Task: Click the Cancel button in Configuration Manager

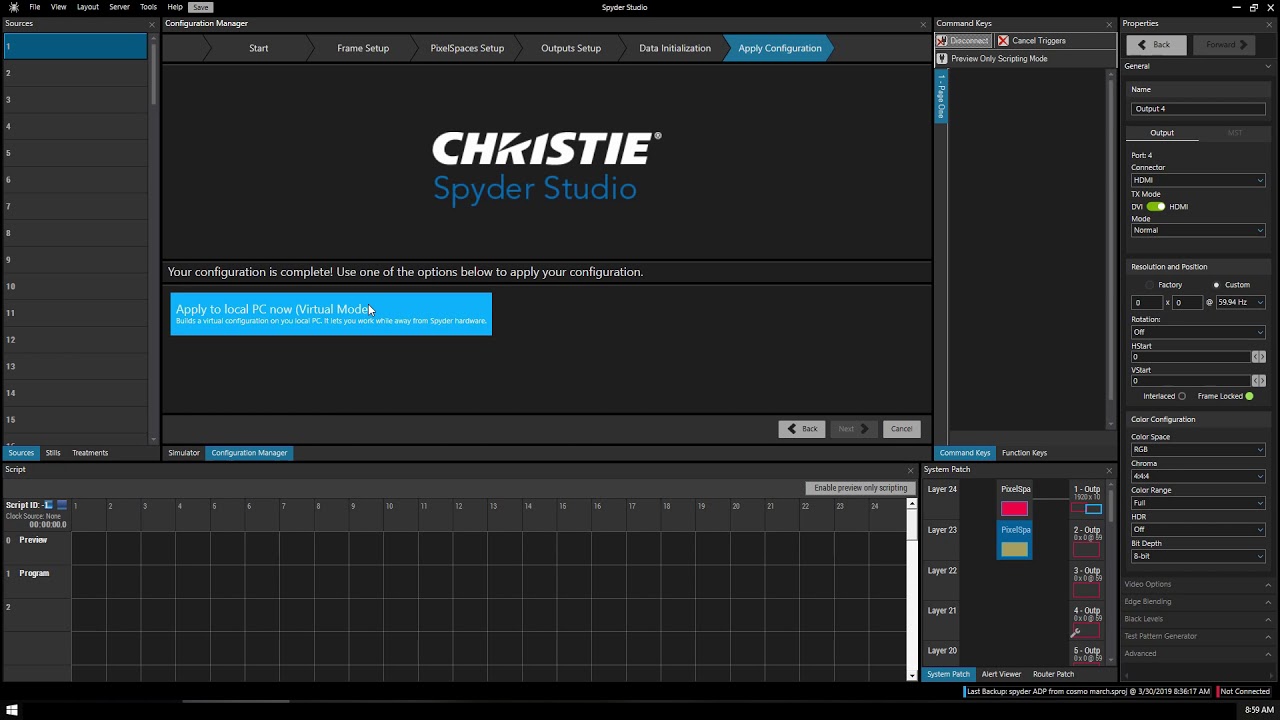Action: [901, 429]
